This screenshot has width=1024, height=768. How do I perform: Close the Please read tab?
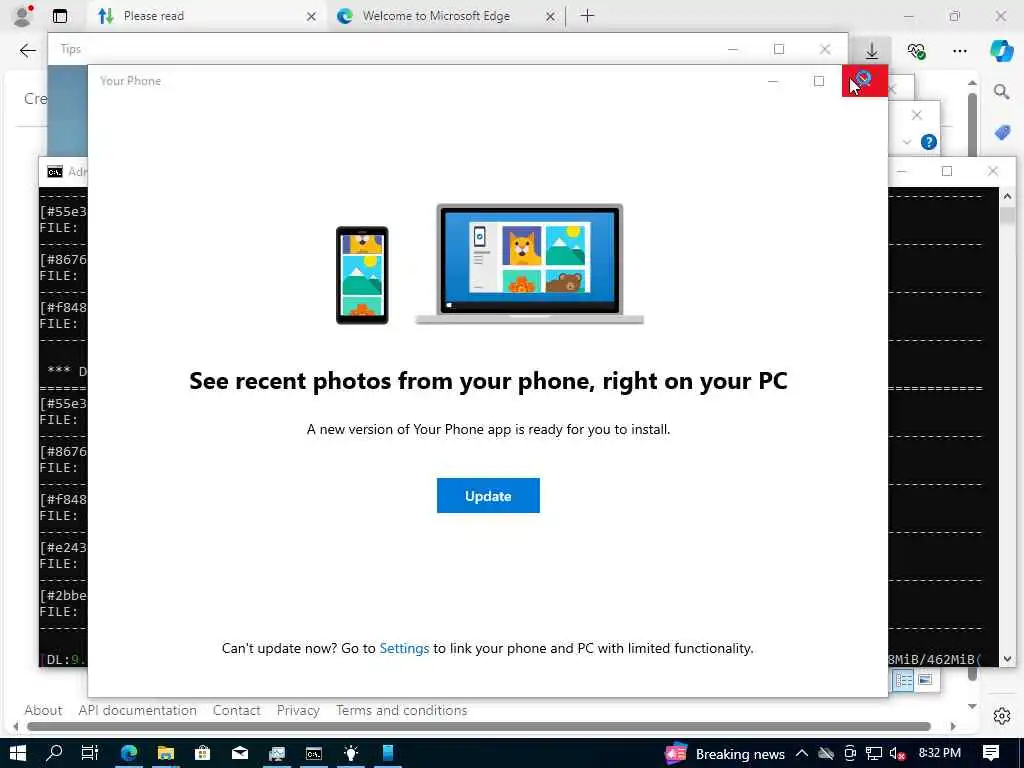click(x=312, y=16)
